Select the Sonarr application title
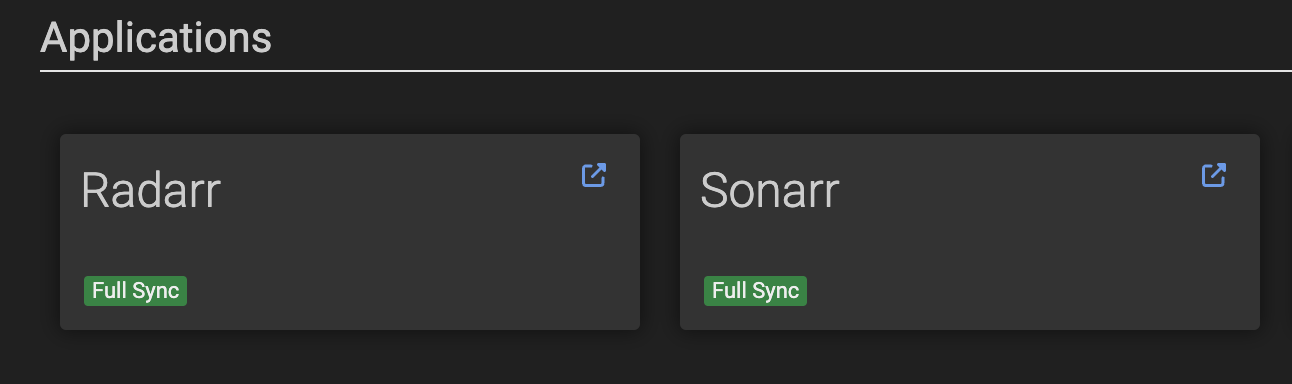The image size is (1292, 384). (770, 190)
